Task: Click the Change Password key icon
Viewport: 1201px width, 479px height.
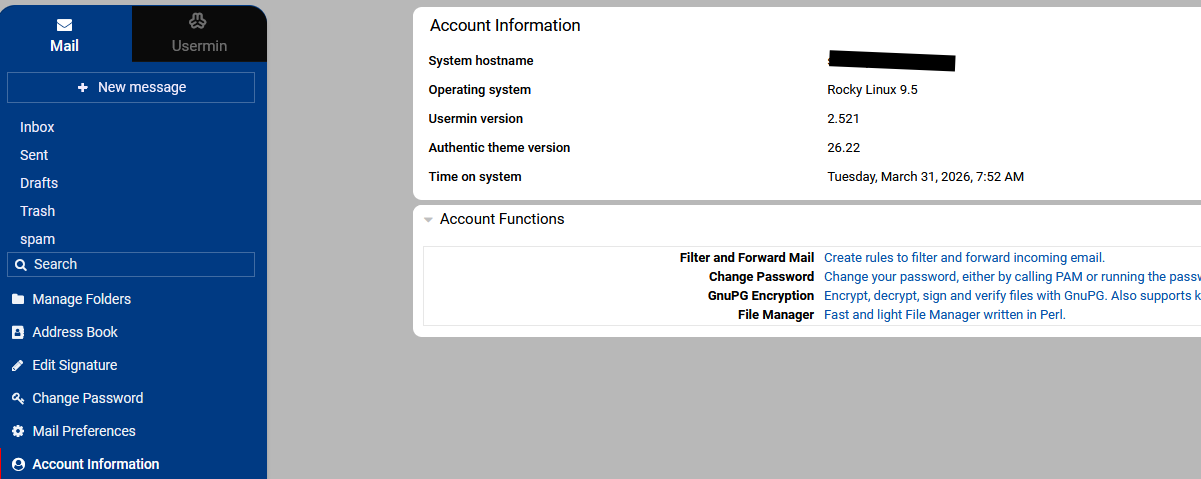Action: [17, 398]
